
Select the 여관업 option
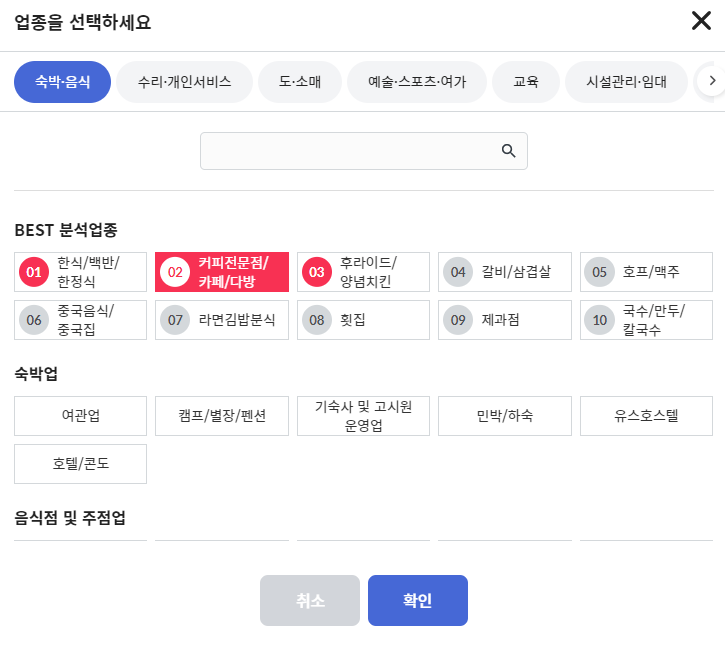point(80,416)
